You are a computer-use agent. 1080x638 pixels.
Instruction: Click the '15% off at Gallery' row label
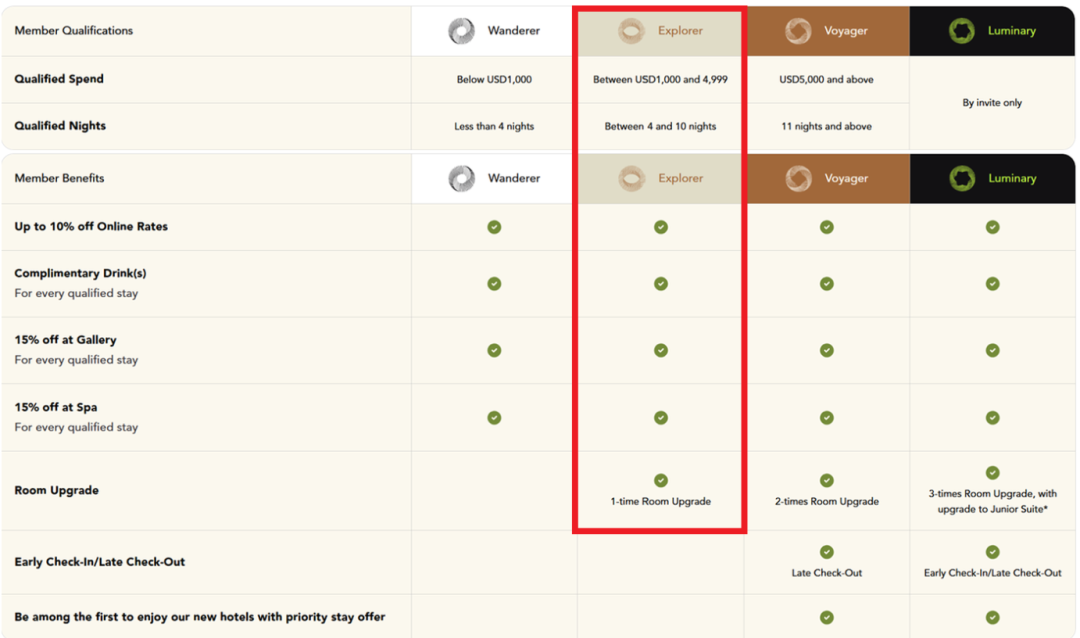65,340
